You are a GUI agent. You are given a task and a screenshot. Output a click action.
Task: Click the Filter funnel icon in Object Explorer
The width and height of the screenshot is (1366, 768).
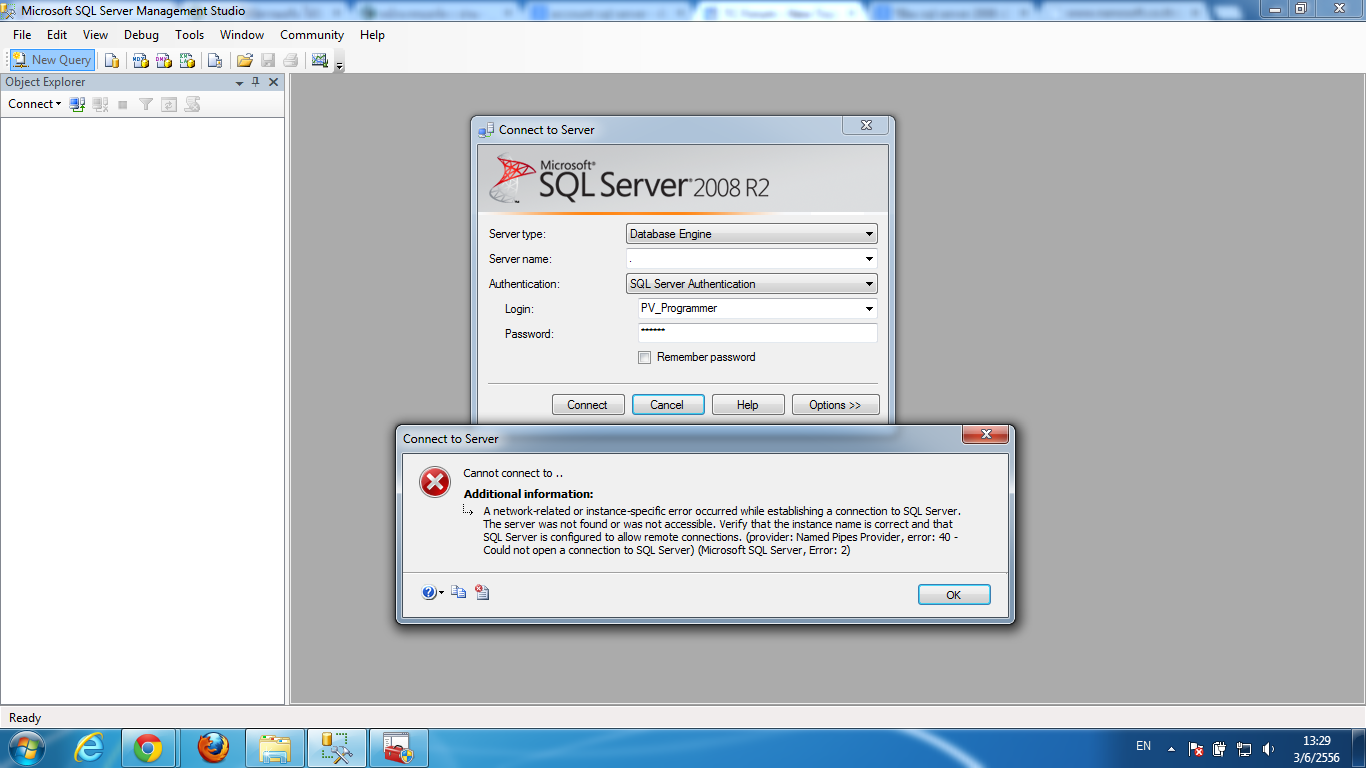pyautogui.click(x=146, y=104)
